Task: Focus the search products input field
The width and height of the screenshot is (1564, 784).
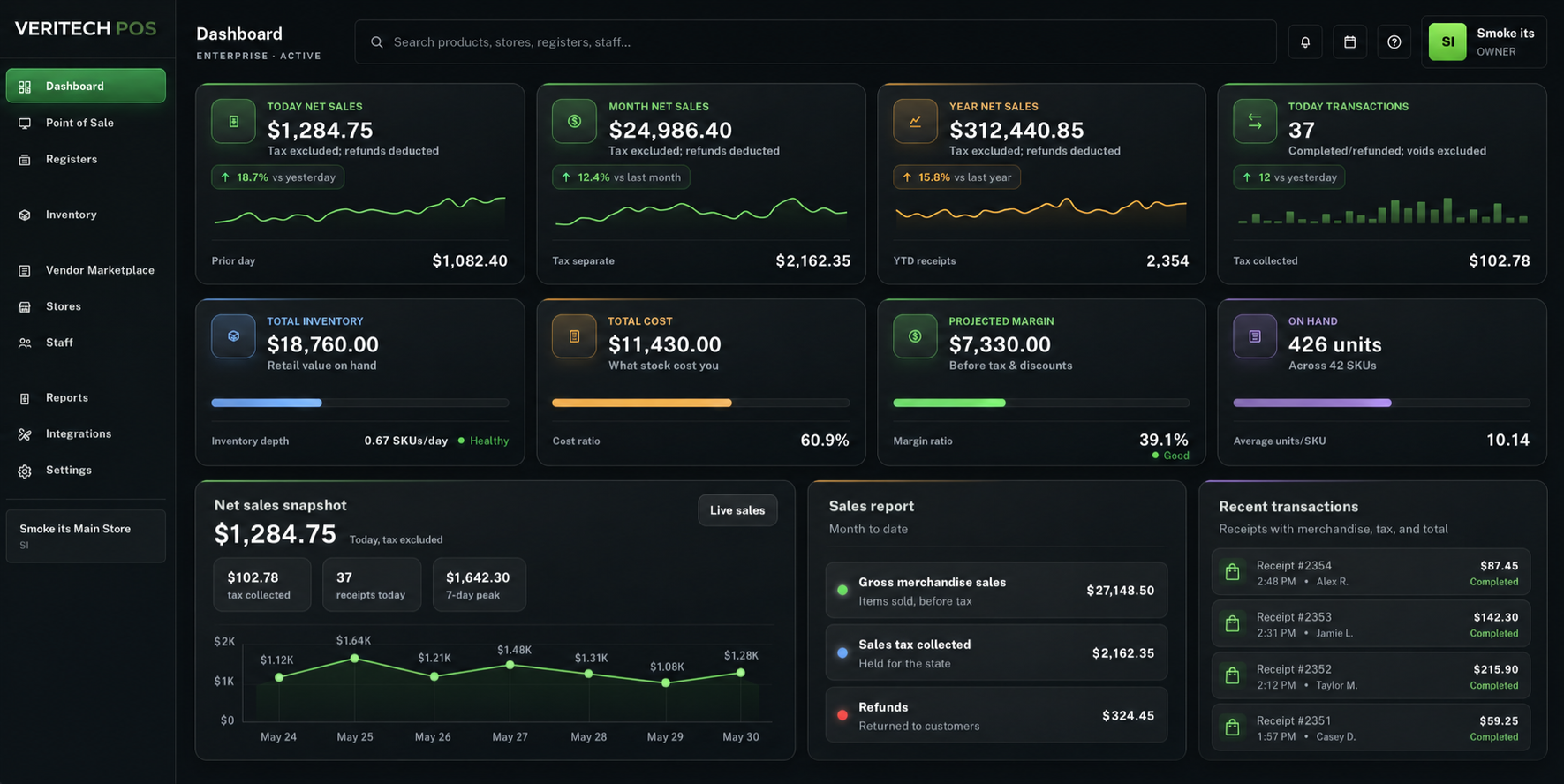Action: pyautogui.click(x=815, y=41)
